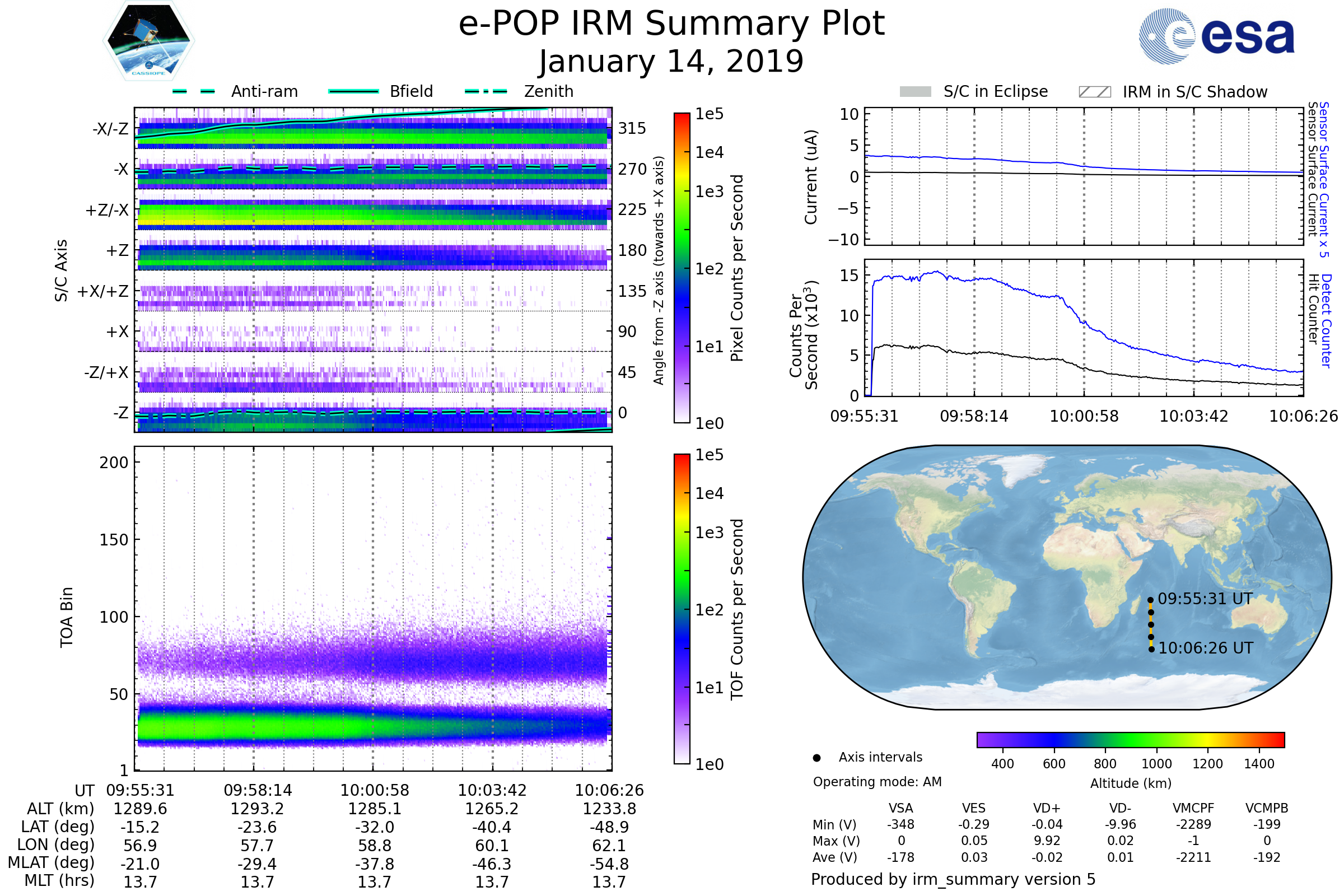The height and width of the screenshot is (896, 1344).
Task: Click the Produced by irm_summary version 5 footer
Action: click(953, 879)
